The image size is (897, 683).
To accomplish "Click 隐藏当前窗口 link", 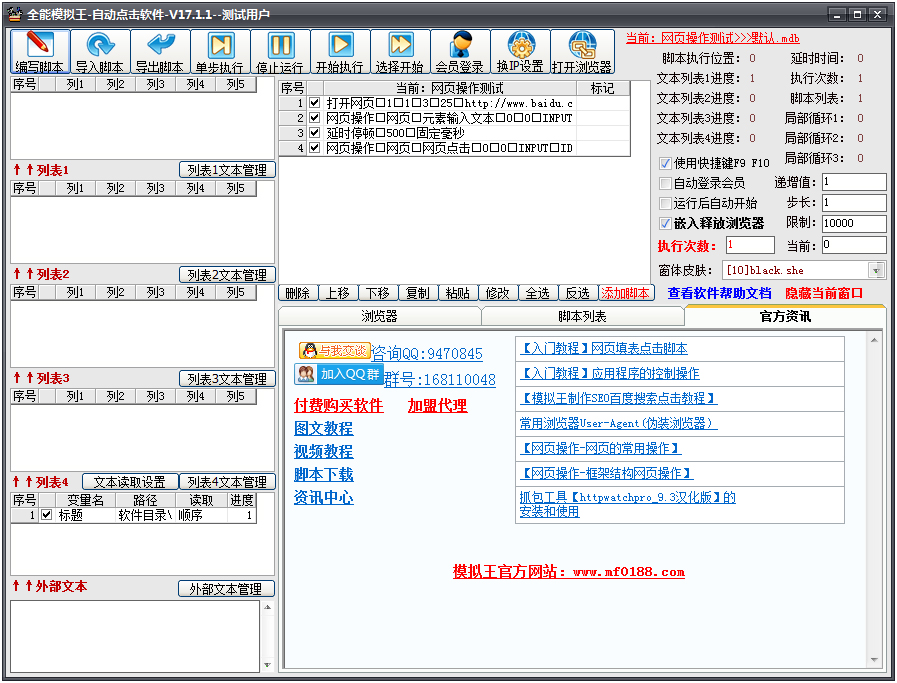I will coord(824,293).
